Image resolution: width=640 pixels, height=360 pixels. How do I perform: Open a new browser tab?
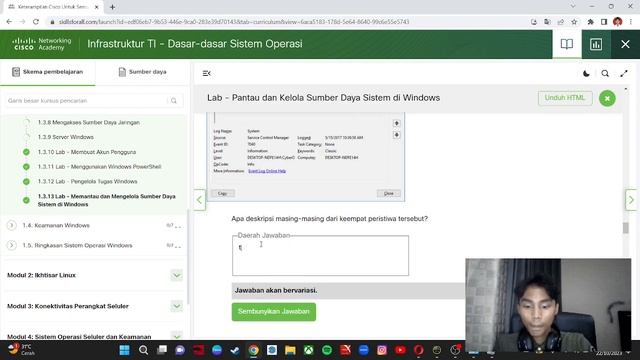112,7
